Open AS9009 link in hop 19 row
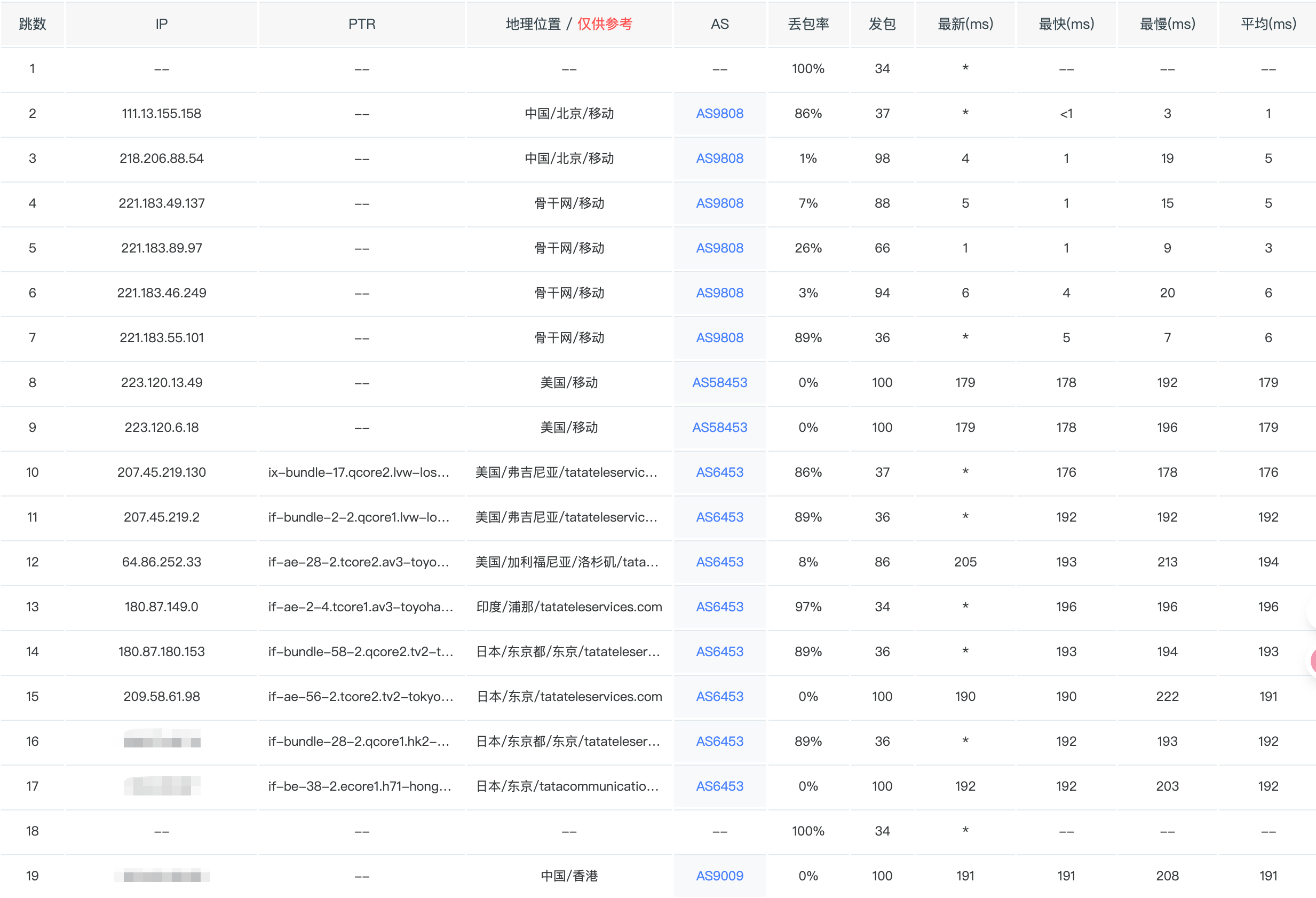 pyautogui.click(x=719, y=876)
